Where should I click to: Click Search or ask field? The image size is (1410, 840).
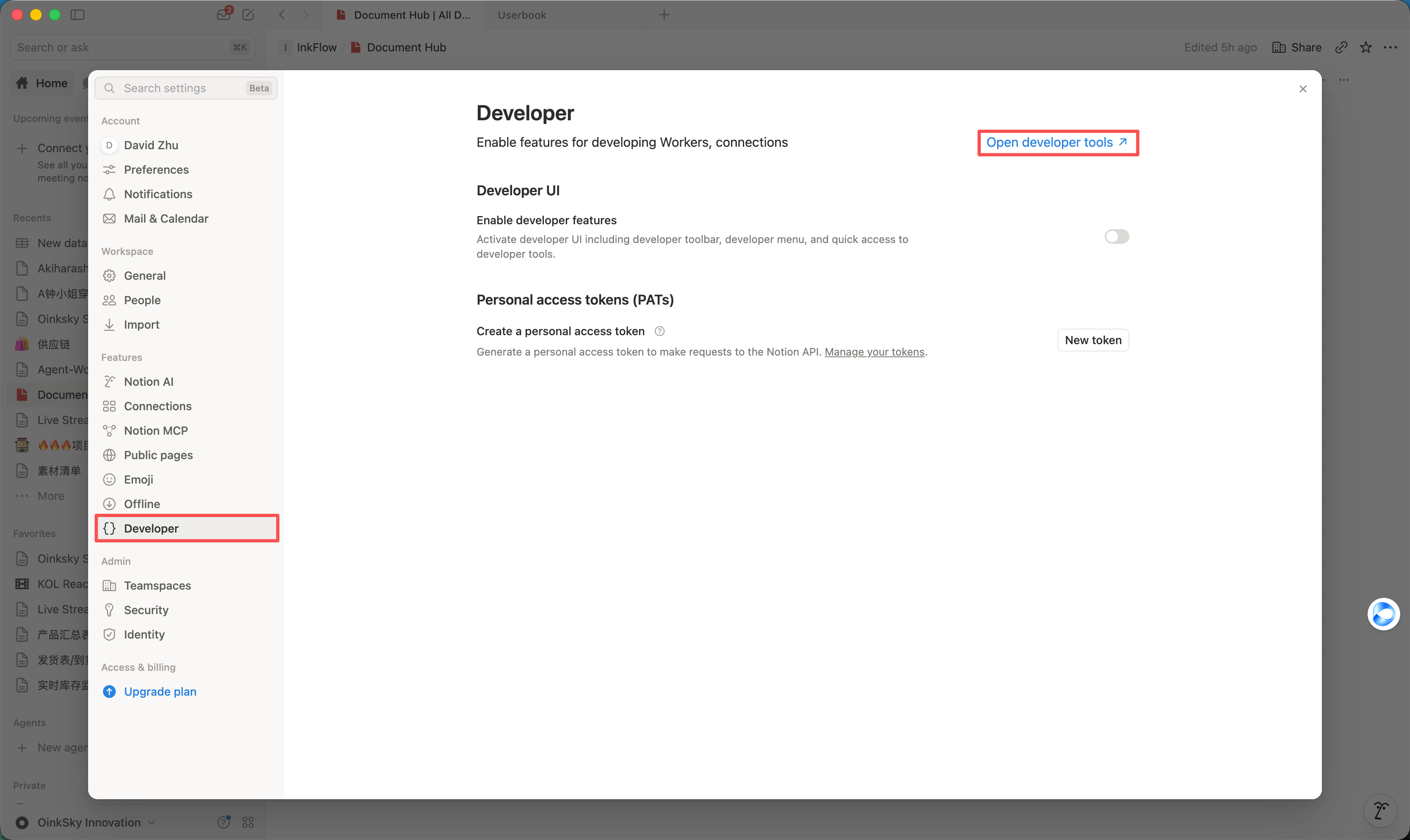(x=133, y=48)
